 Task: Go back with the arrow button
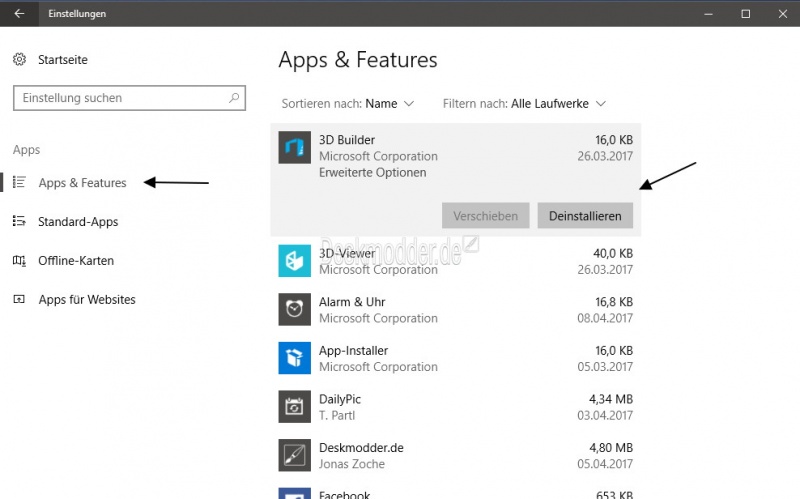pyautogui.click(x=19, y=14)
